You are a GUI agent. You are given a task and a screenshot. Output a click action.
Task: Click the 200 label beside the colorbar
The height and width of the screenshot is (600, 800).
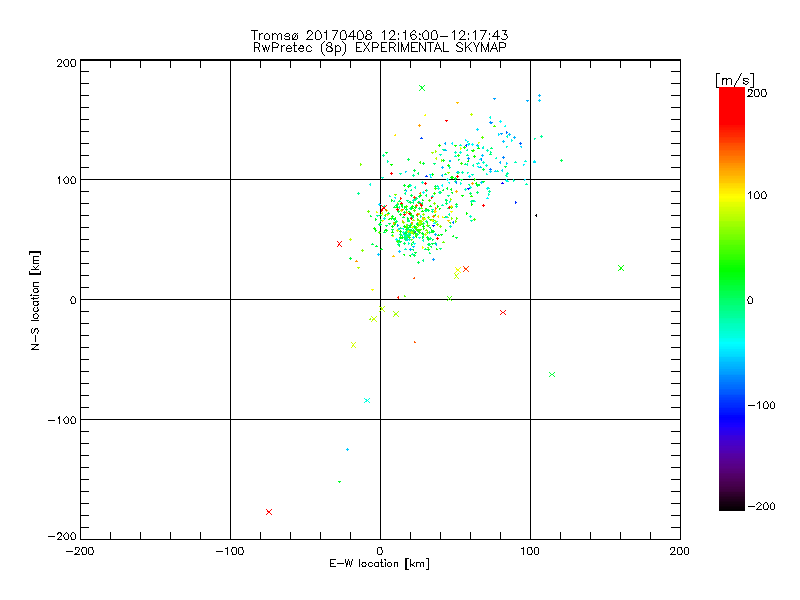pos(757,93)
